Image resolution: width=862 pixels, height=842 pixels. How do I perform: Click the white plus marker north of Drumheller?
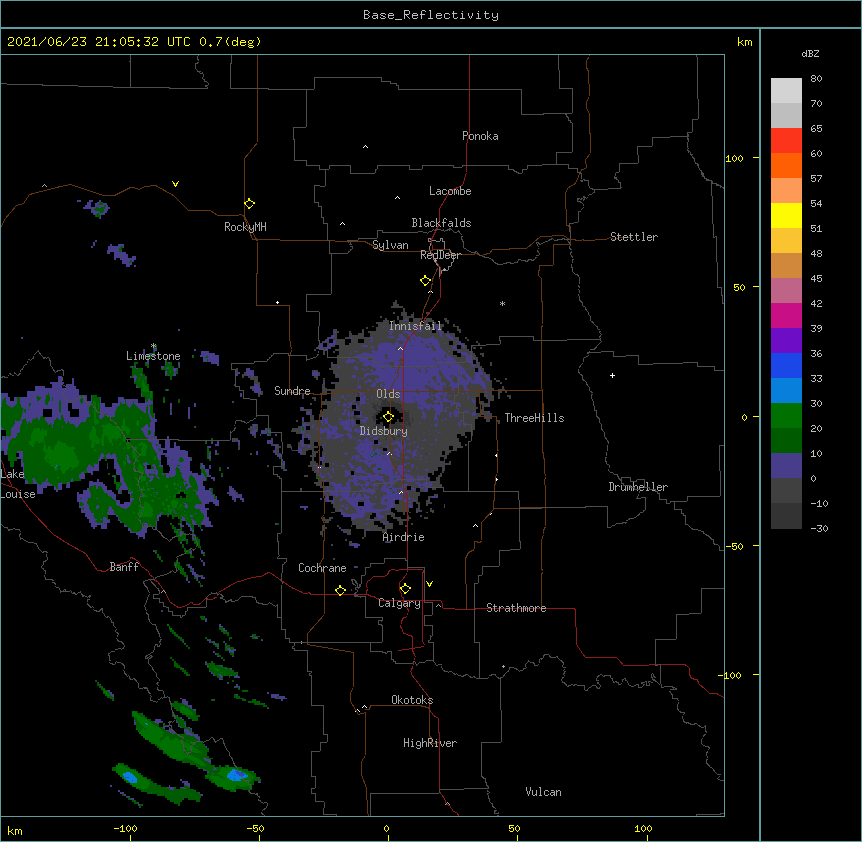[x=612, y=375]
